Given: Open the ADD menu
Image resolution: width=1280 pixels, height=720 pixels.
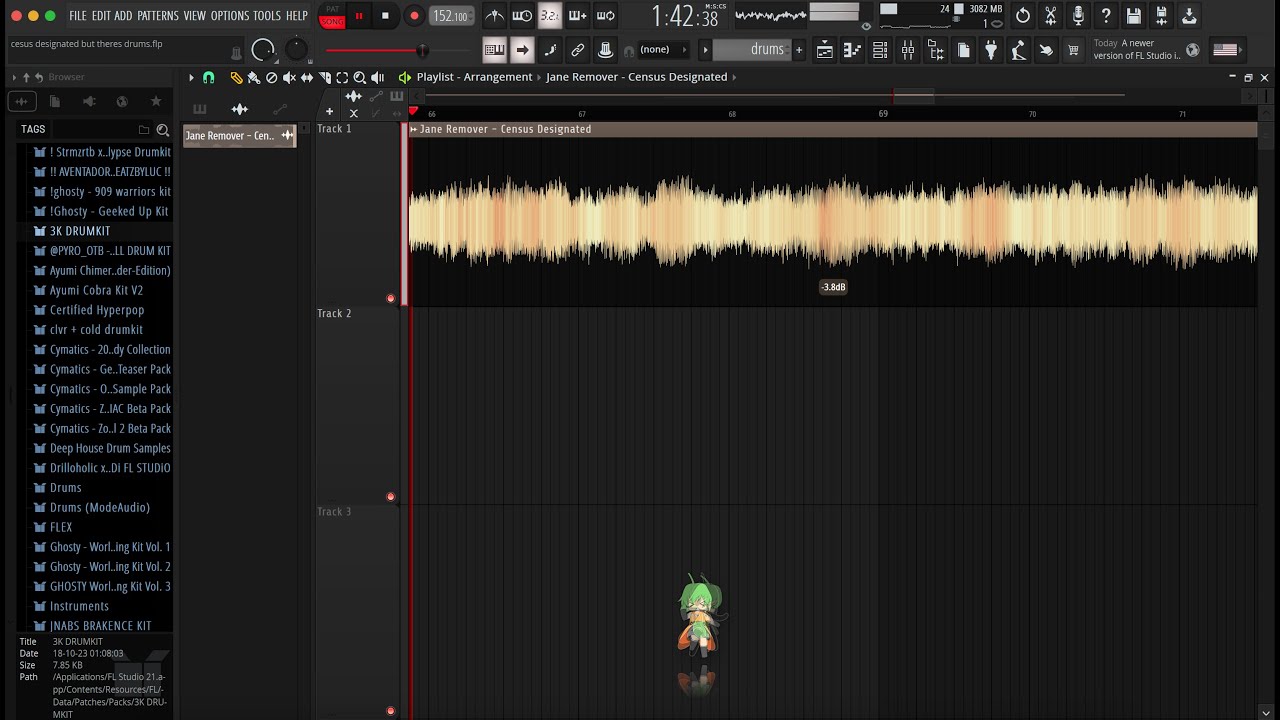Looking at the screenshot, I should click(123, 16).
